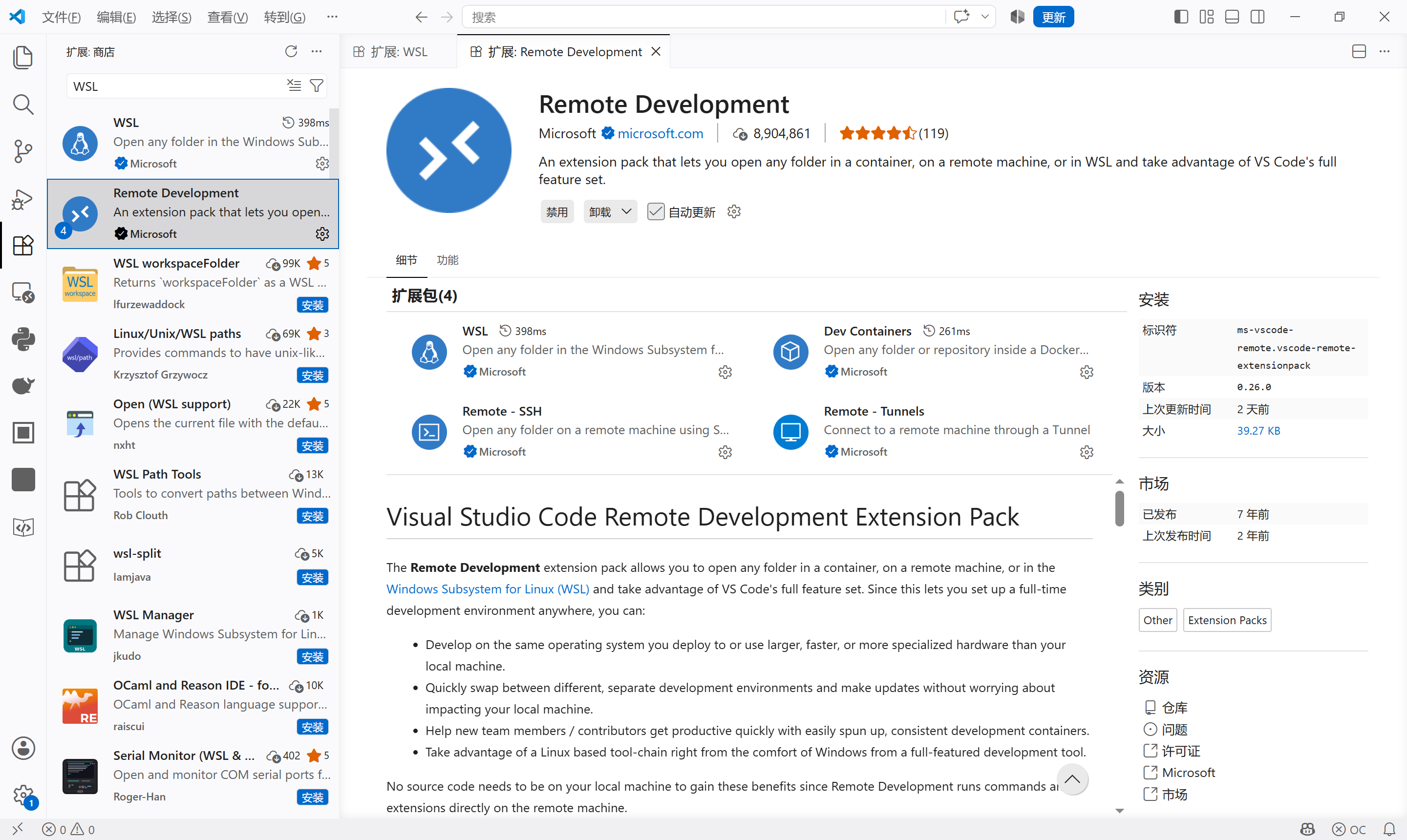This screenshot has height=840, width=1407.
Task: Toggle primary side bar visibility
Action: coord(1180,17)
